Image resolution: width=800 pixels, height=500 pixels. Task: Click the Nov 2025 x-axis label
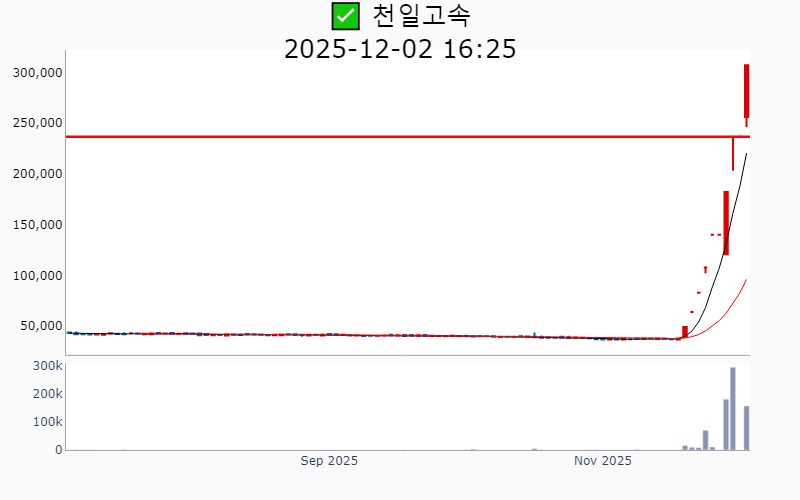(603, 461)
